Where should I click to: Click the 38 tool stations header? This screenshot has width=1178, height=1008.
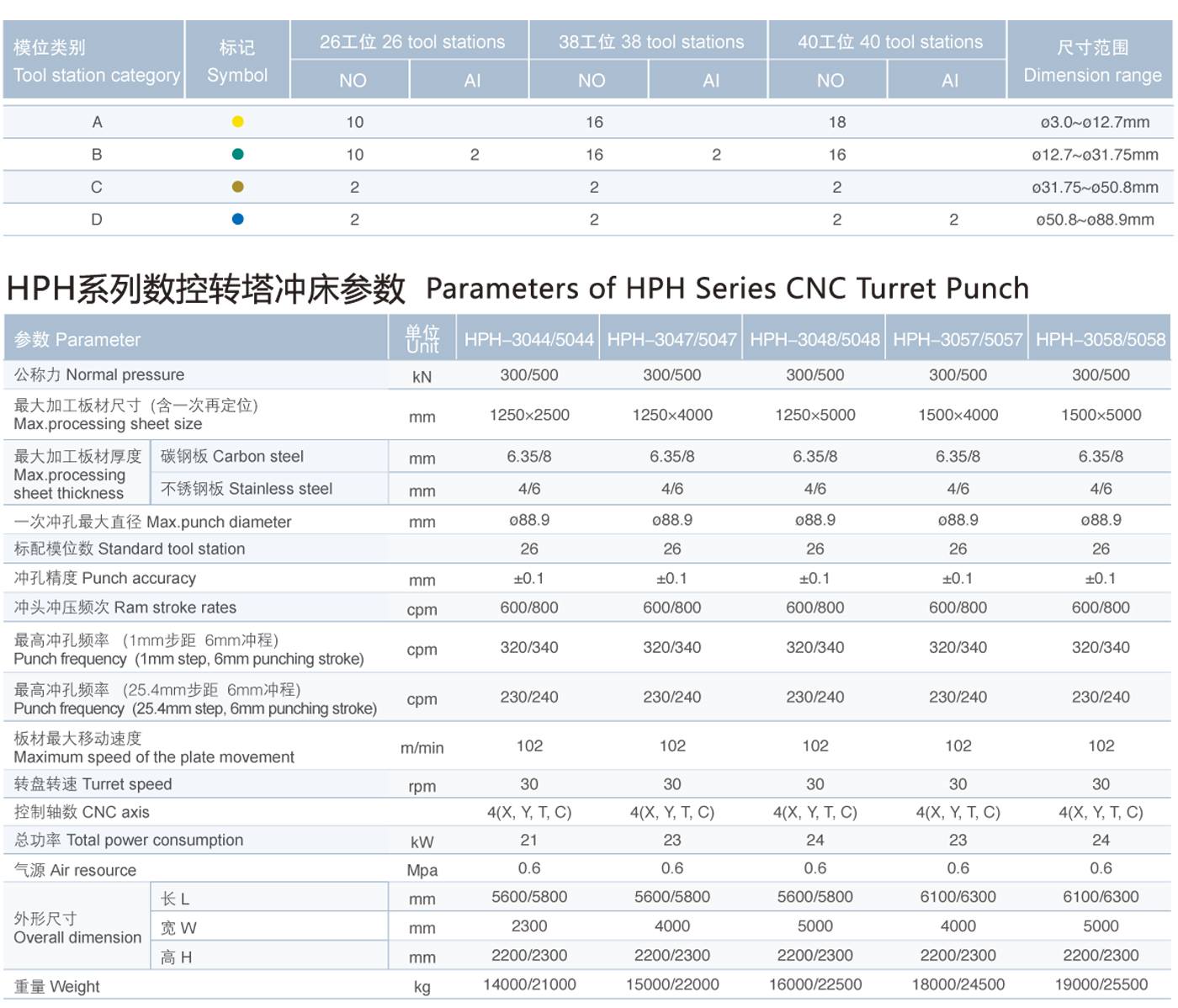click(x=650, y=42)
